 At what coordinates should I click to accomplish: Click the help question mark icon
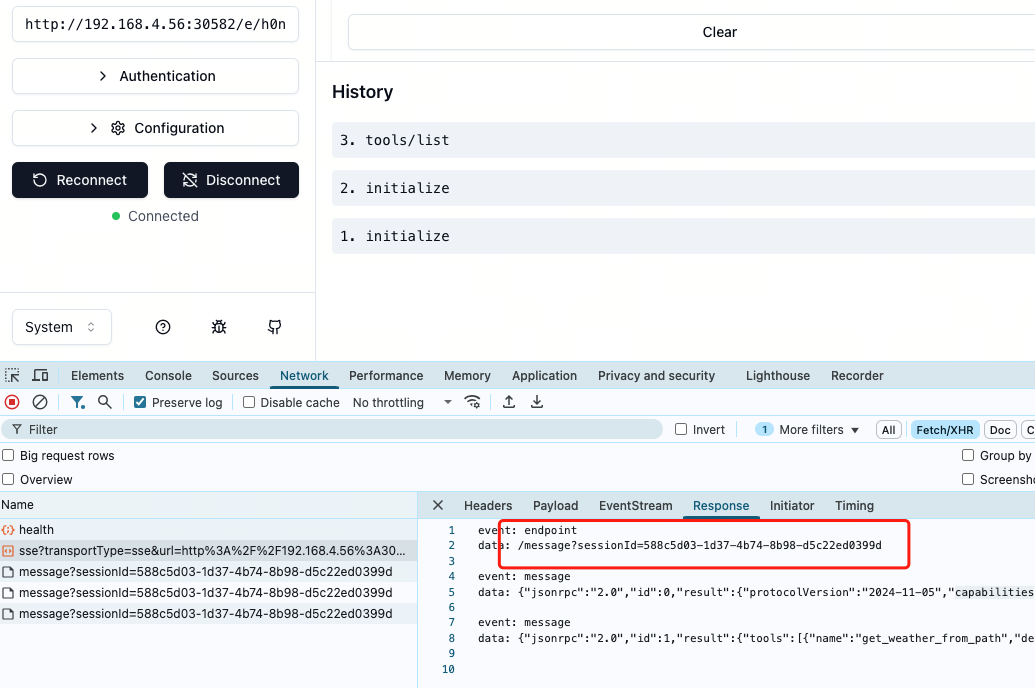163,327
